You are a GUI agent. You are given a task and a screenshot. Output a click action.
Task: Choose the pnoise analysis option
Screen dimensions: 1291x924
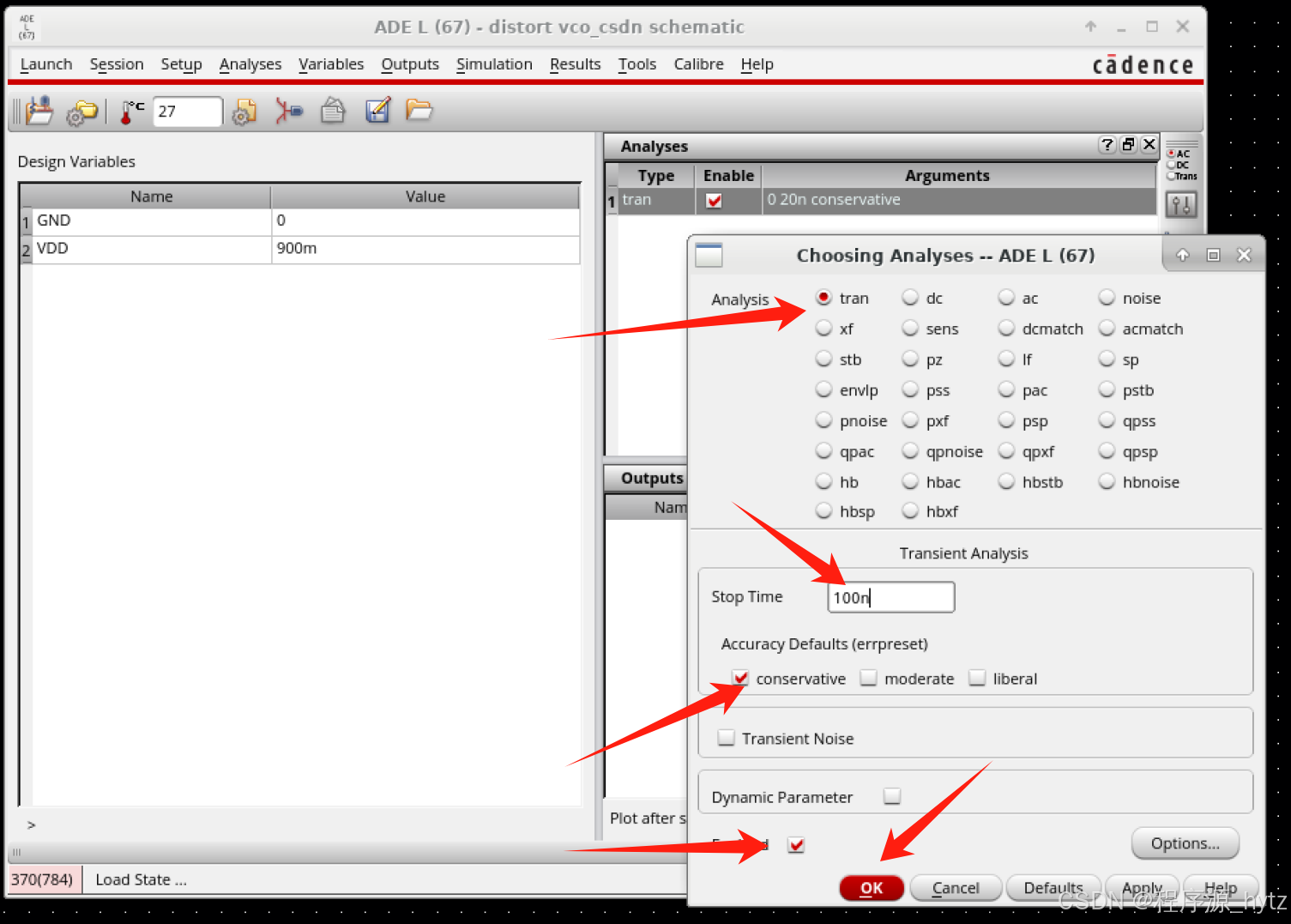[x=824, y=421]
